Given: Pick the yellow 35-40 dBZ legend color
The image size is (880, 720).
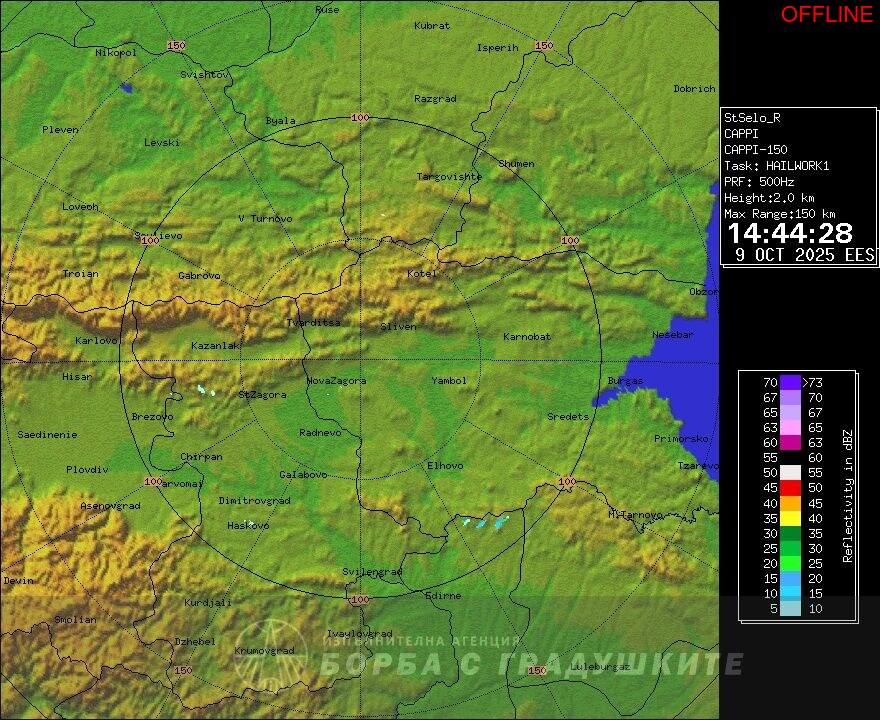Looking at the screenshot, I should (x=791, y=518).
